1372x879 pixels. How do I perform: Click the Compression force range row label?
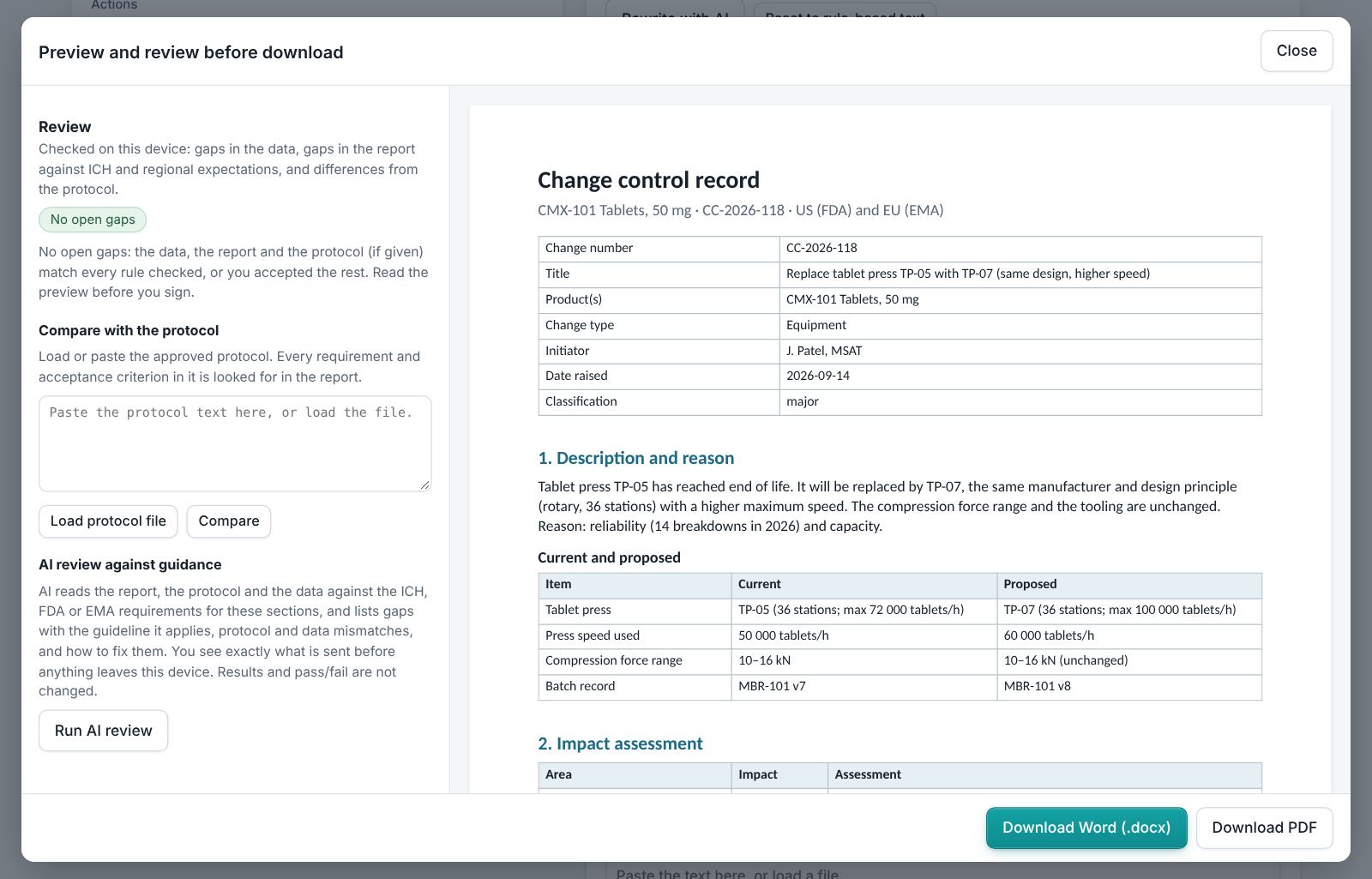pyautogui.click(x=635, y=661)
